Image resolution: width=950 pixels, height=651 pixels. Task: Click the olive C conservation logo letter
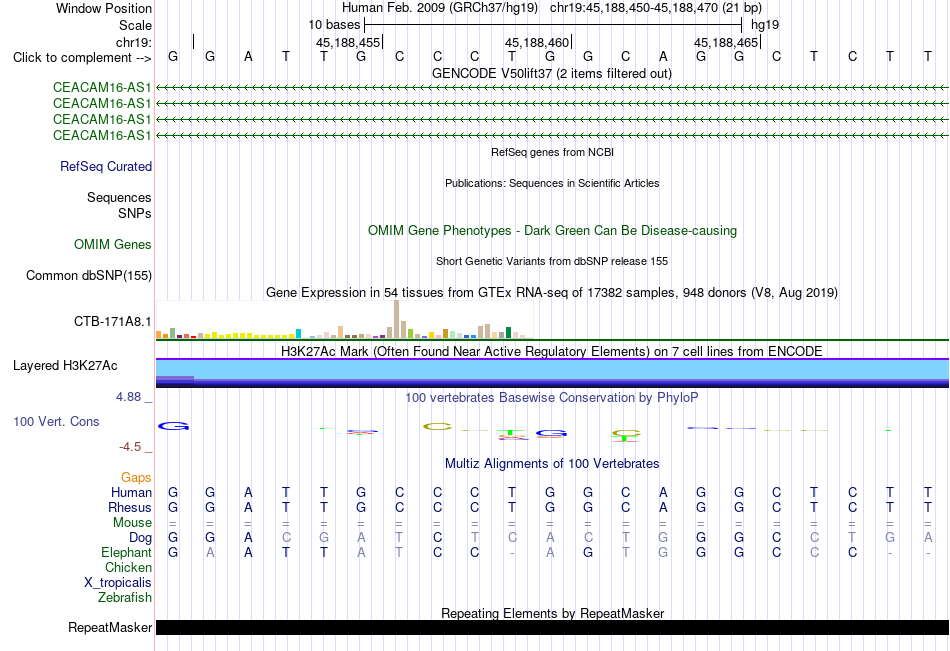[x=437, y=427]
